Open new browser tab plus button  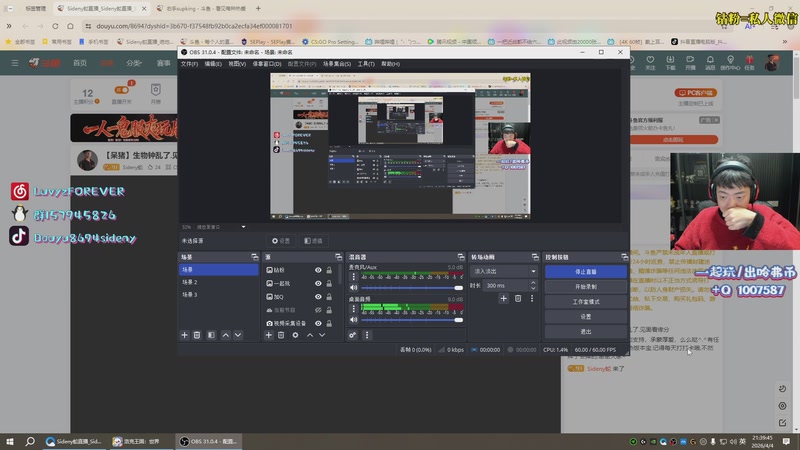coord(258,8)
